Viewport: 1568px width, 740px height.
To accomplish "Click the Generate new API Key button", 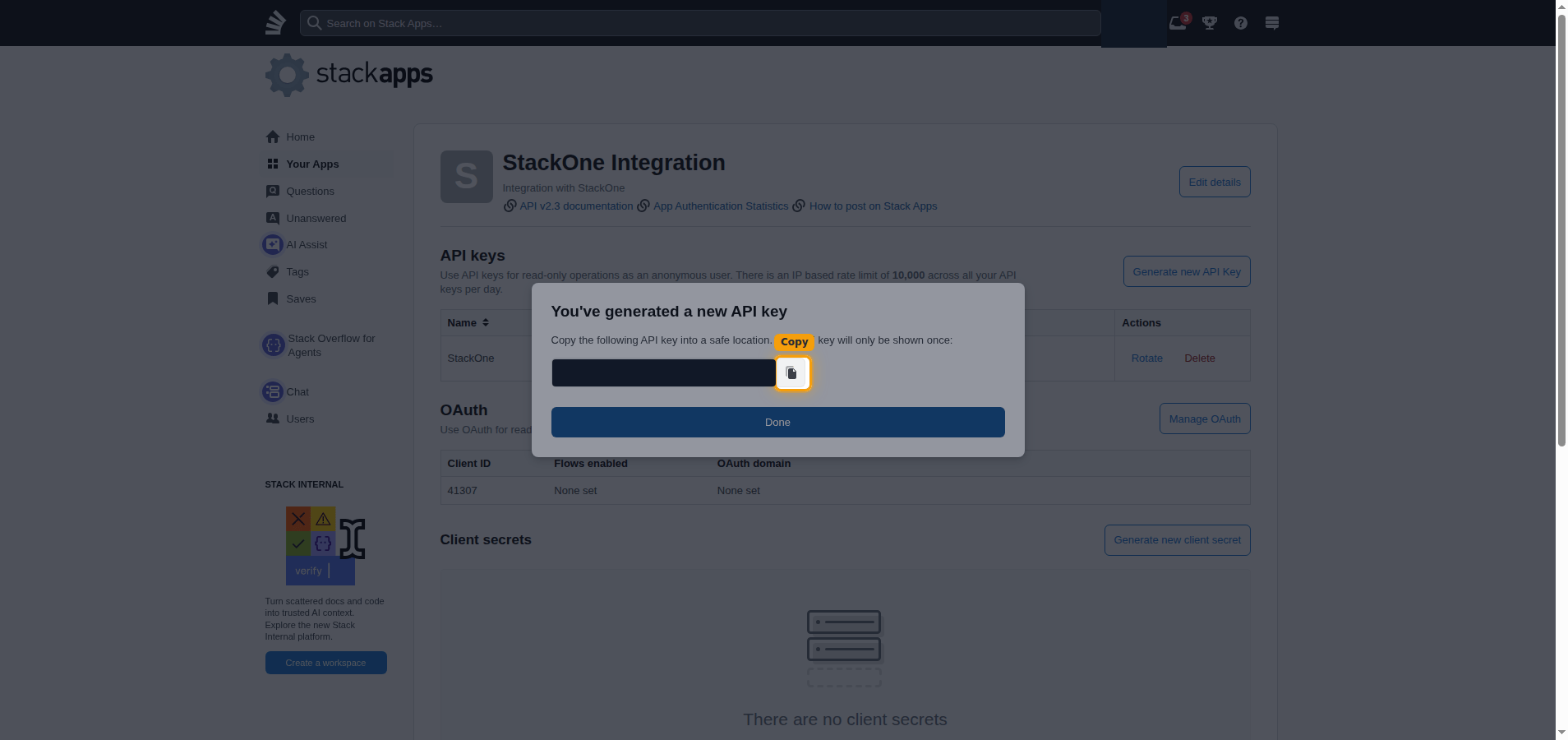I will click(1187, 271).
